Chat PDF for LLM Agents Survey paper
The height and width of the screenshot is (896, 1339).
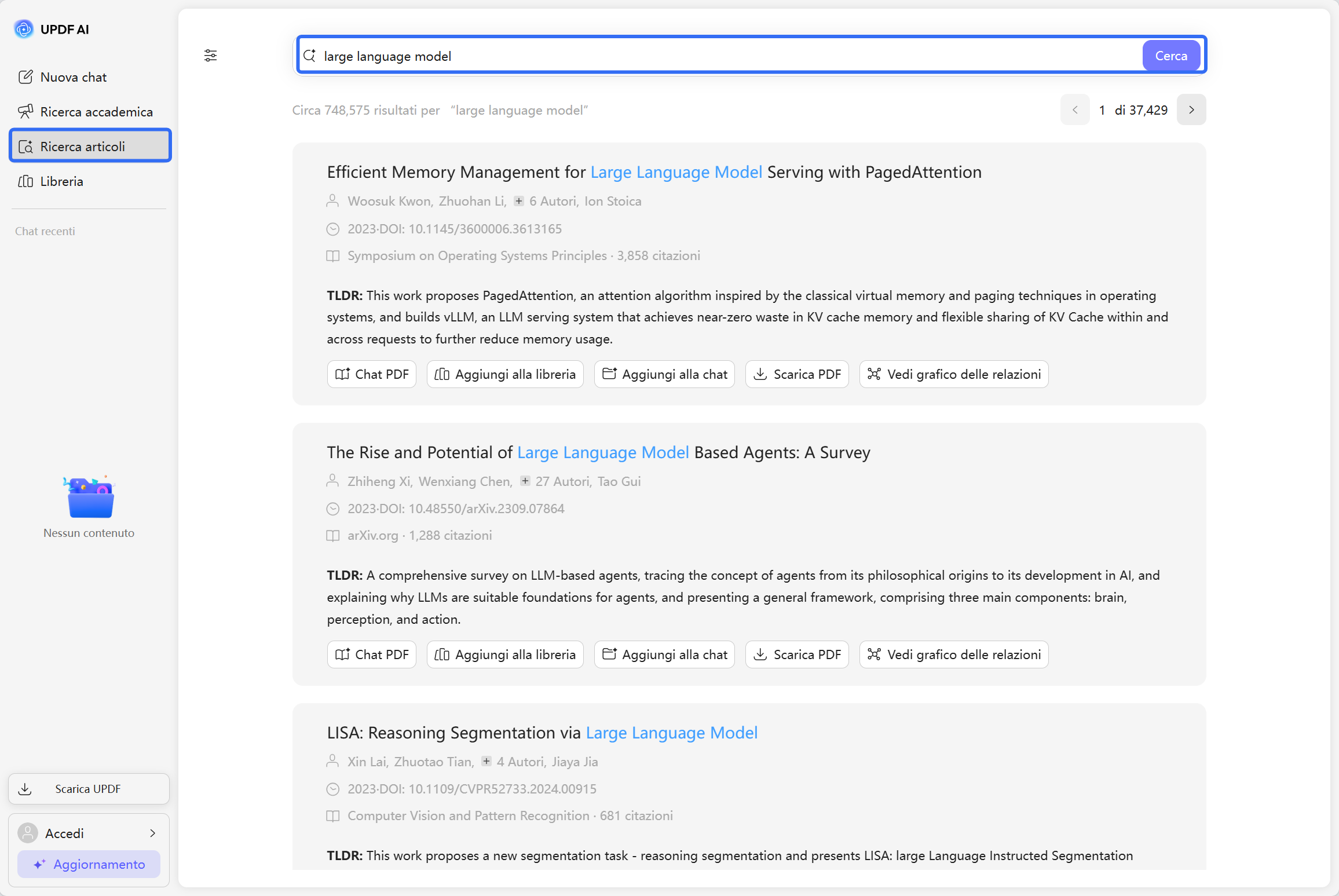pos(372,654)
